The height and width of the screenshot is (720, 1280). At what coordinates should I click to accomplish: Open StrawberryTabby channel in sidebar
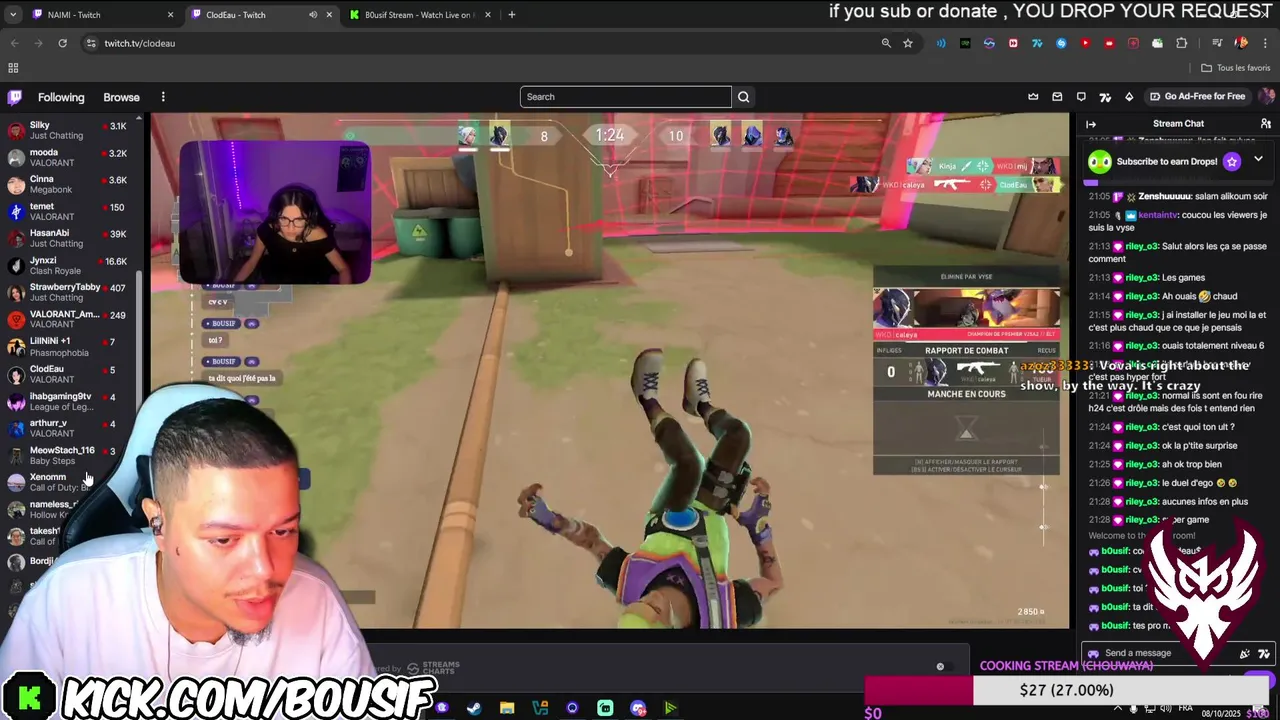(68, 292)
